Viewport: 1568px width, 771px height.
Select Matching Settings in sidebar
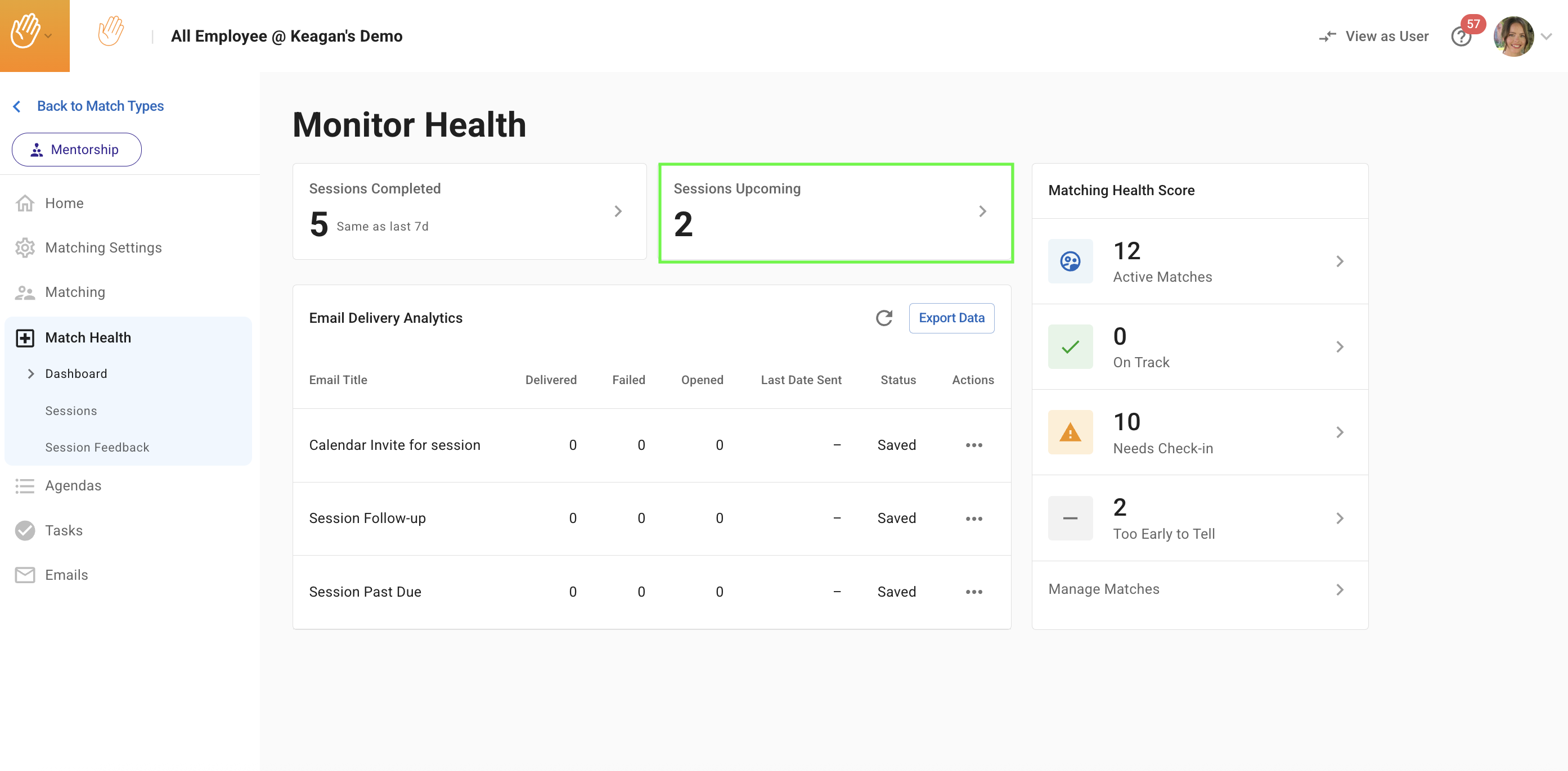click(103, 247)
